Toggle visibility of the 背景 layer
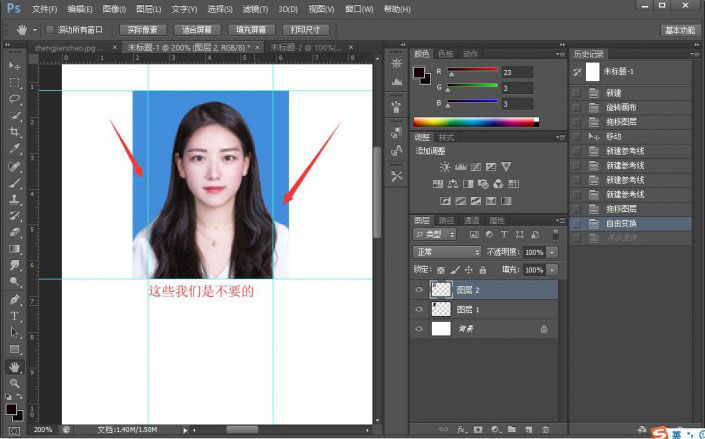This screenshot has height=439, width=705. [x=419, y=328]
